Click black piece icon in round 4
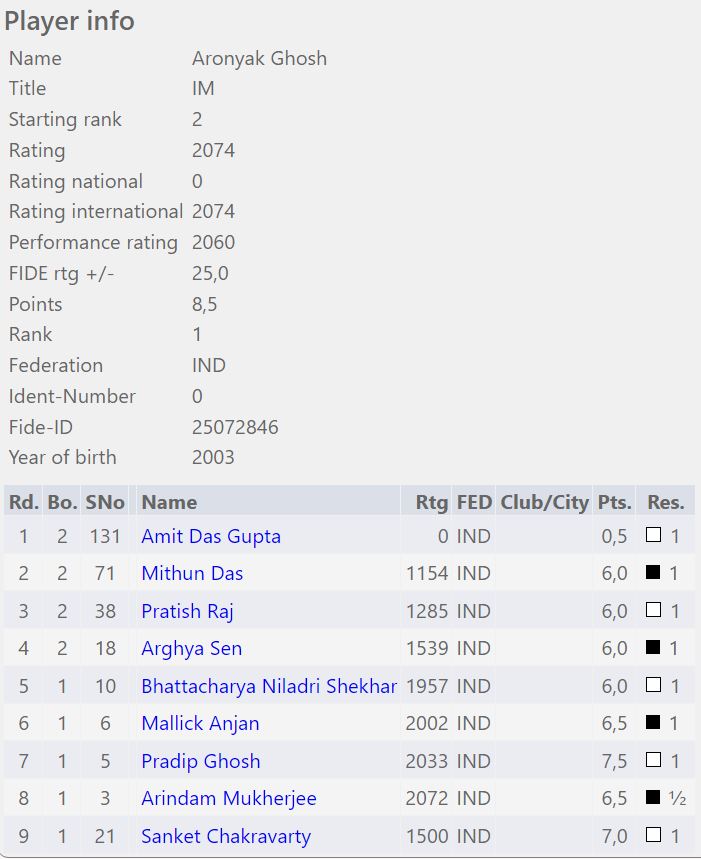 654,649
